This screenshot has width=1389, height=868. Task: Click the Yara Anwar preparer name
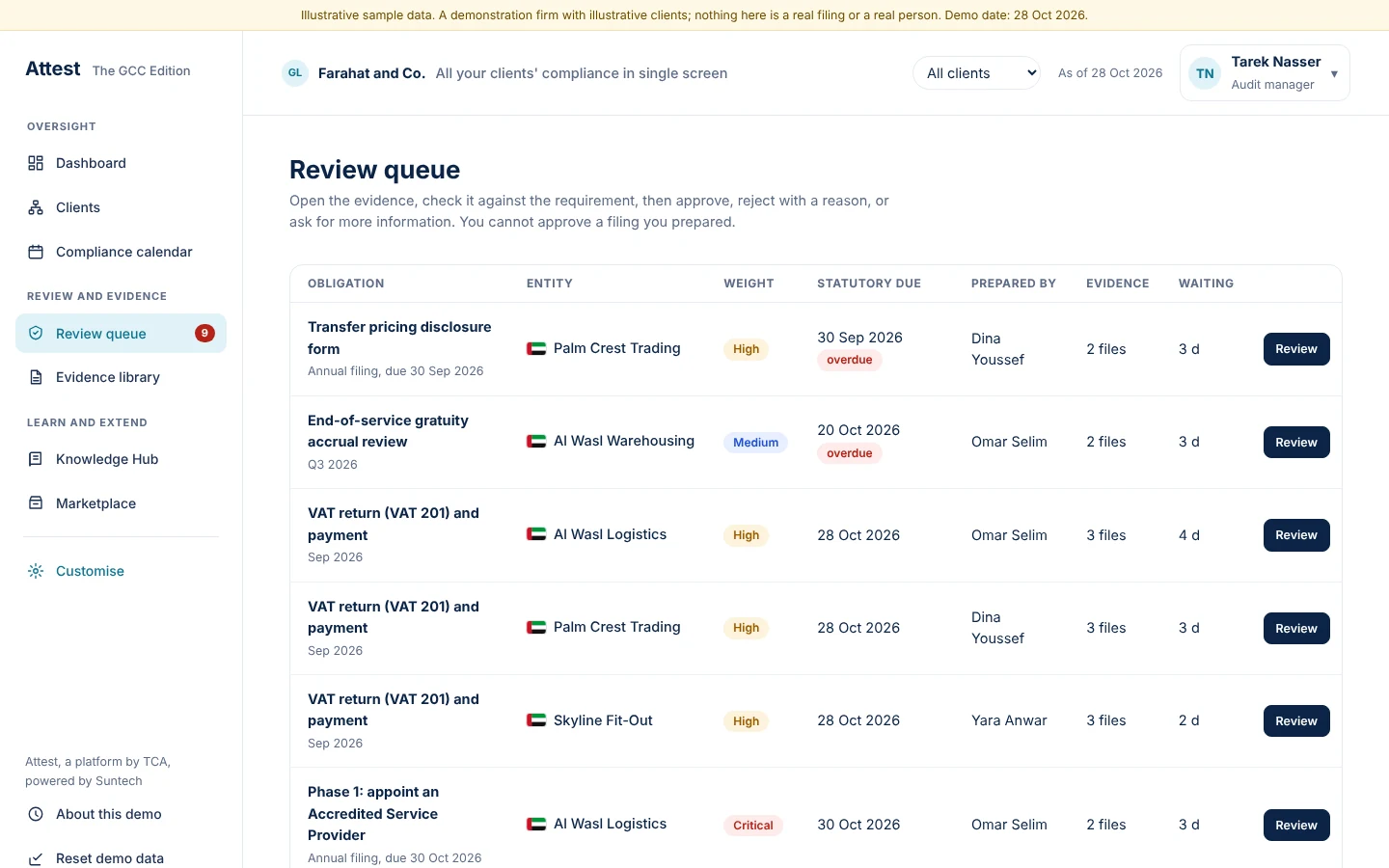pos(1009,720)
